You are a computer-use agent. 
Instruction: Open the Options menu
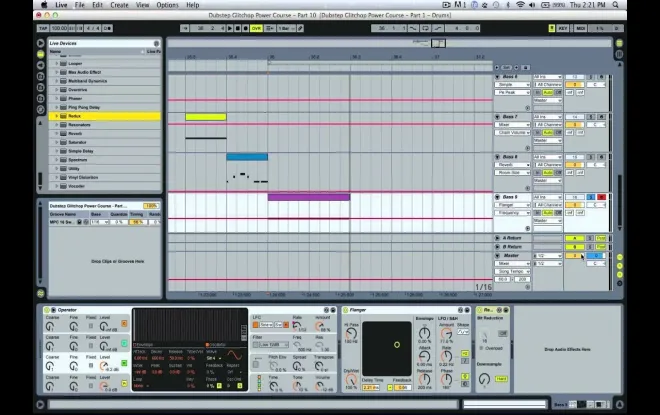167,5
